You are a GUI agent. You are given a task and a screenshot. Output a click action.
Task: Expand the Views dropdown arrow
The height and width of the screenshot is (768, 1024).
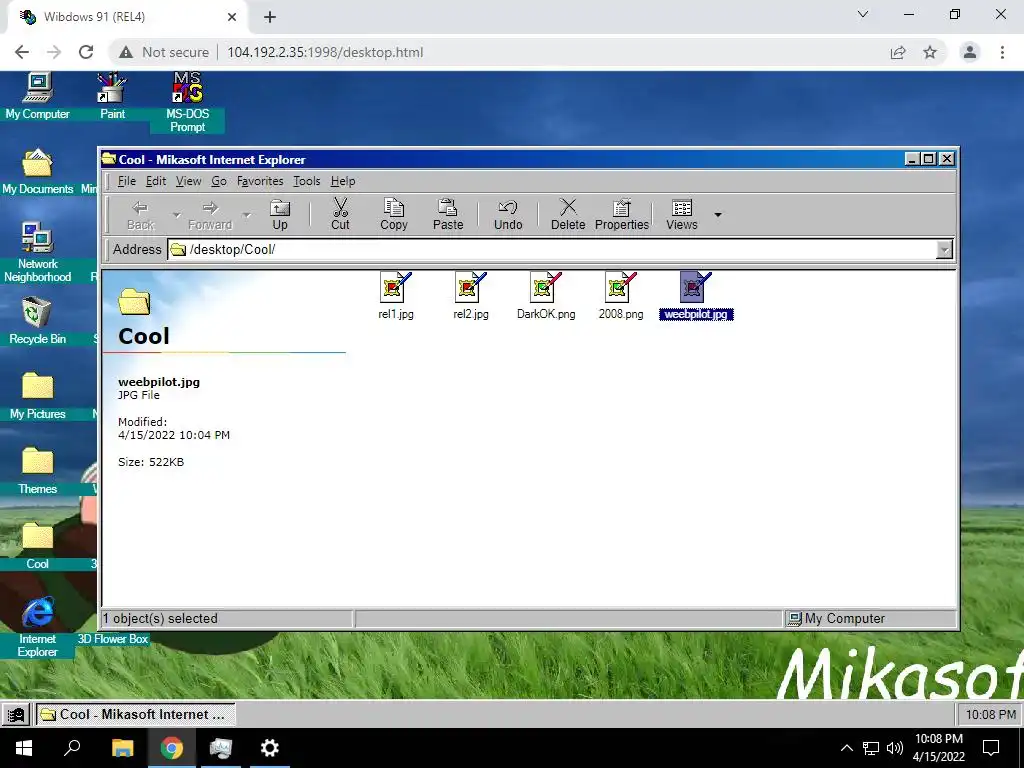[718, 215]
